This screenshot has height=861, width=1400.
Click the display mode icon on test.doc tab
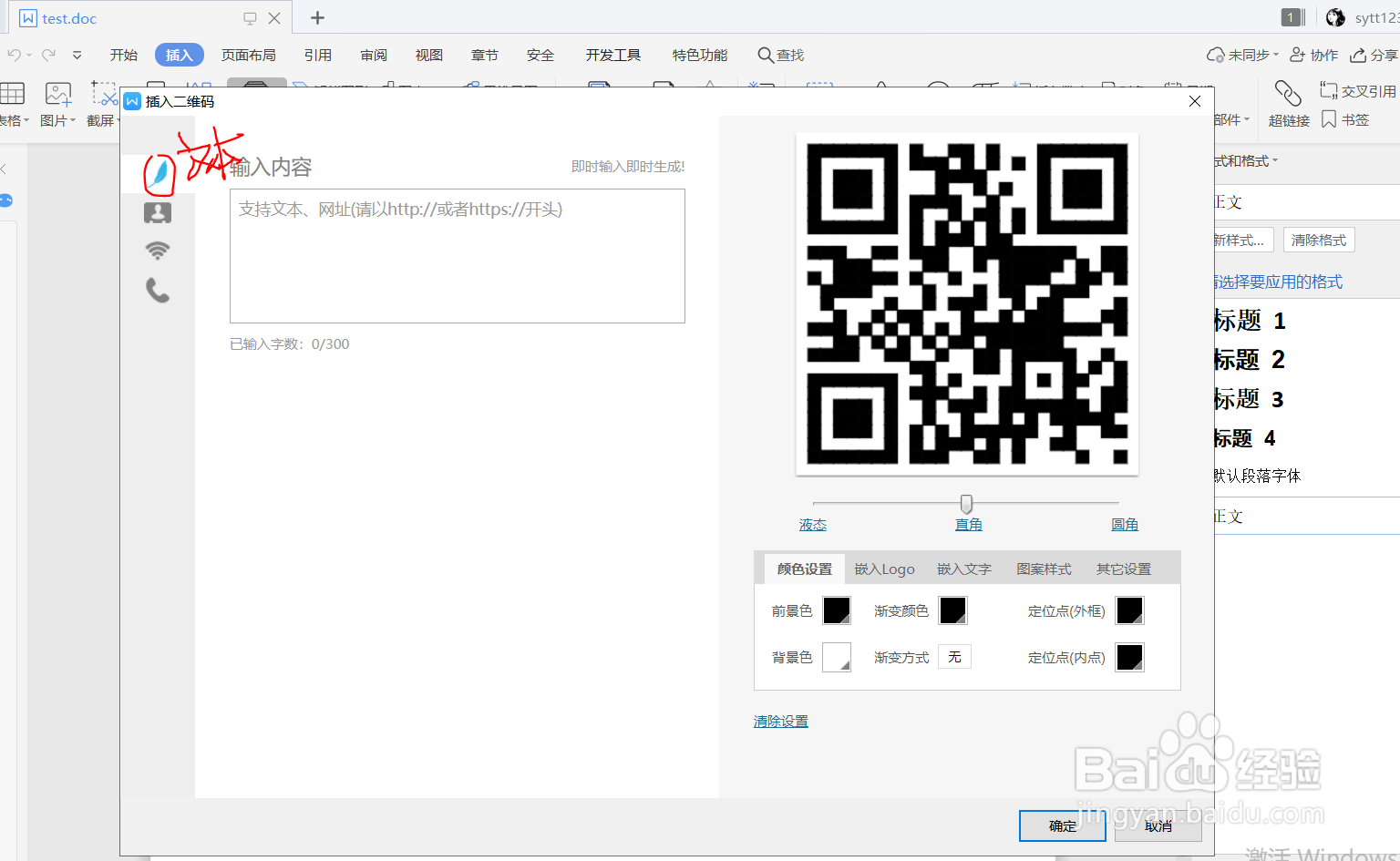250,18
